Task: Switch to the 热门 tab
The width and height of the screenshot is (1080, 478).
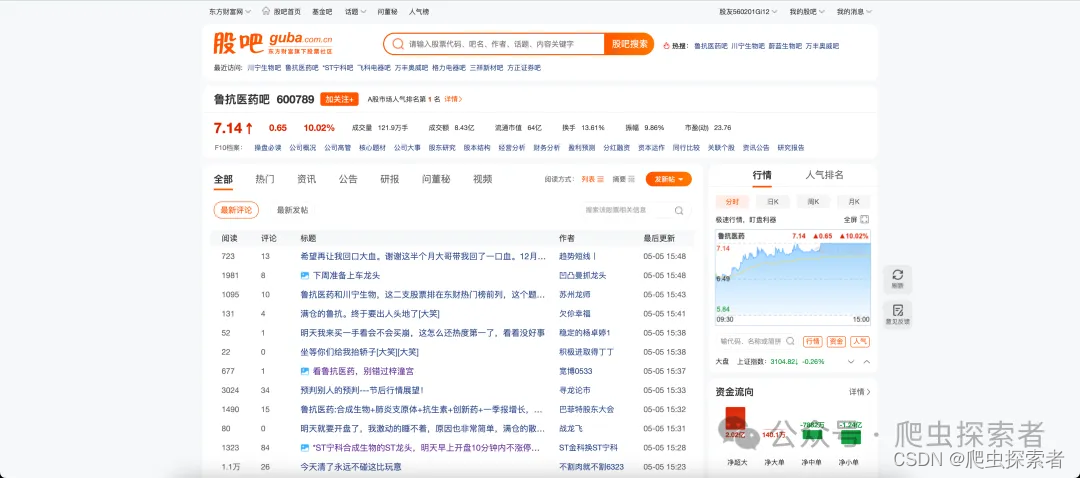Action: point(264,179)
